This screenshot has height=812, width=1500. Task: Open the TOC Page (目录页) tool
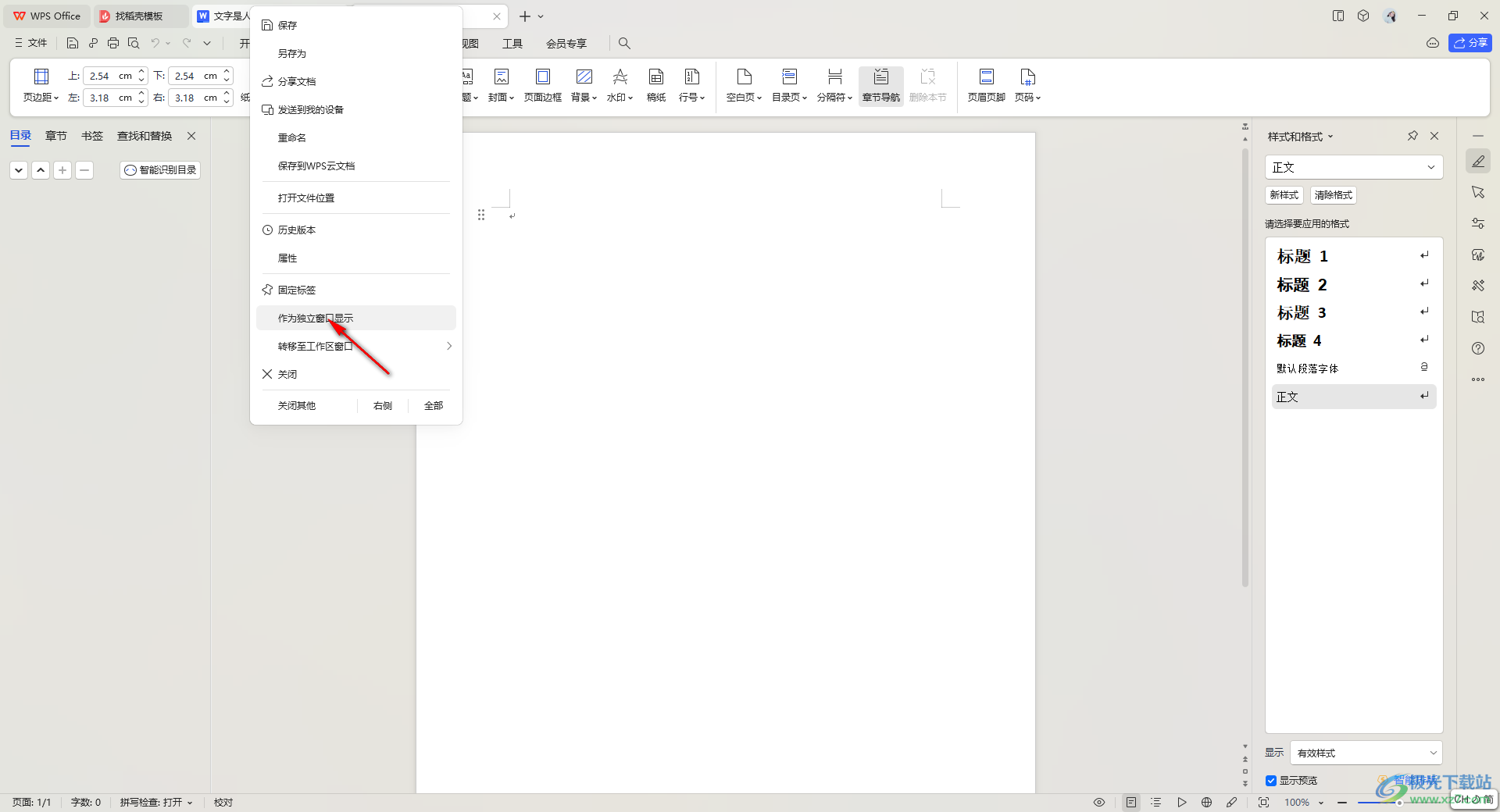[789, 85]
